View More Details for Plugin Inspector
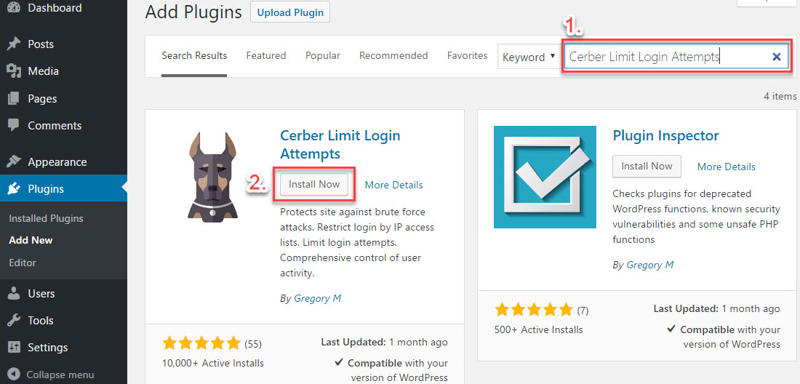Screen dimensions: 800x384 click(726, 167)
